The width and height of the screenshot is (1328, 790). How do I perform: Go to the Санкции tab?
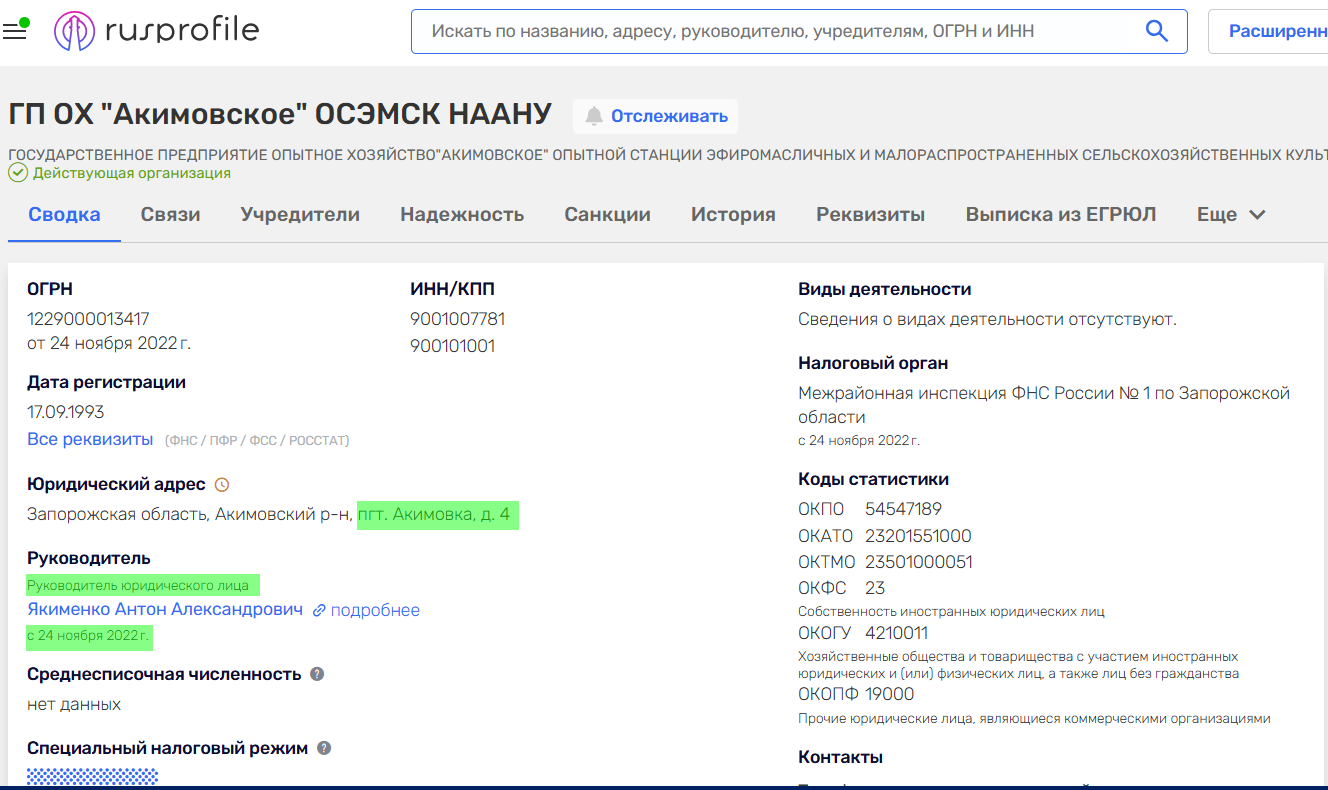point(607,214)
